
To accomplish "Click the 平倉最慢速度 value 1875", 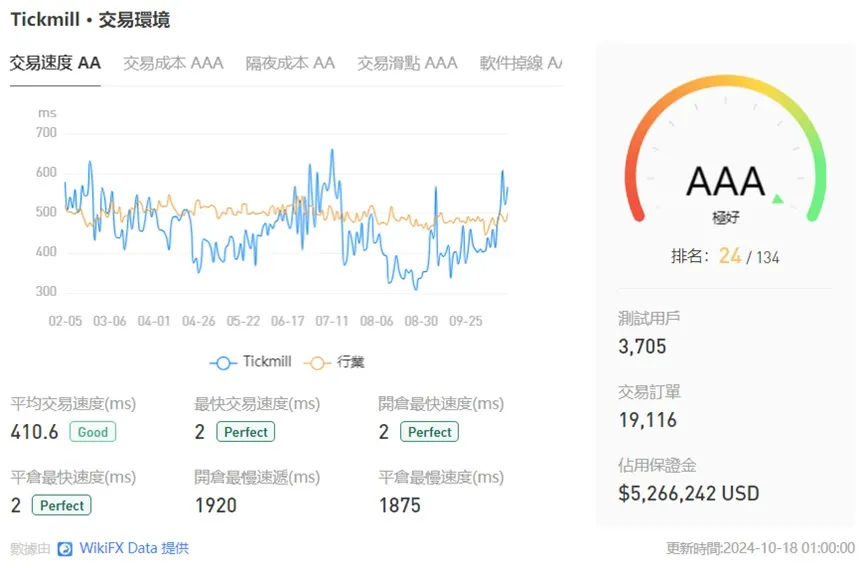I will 399,505.
